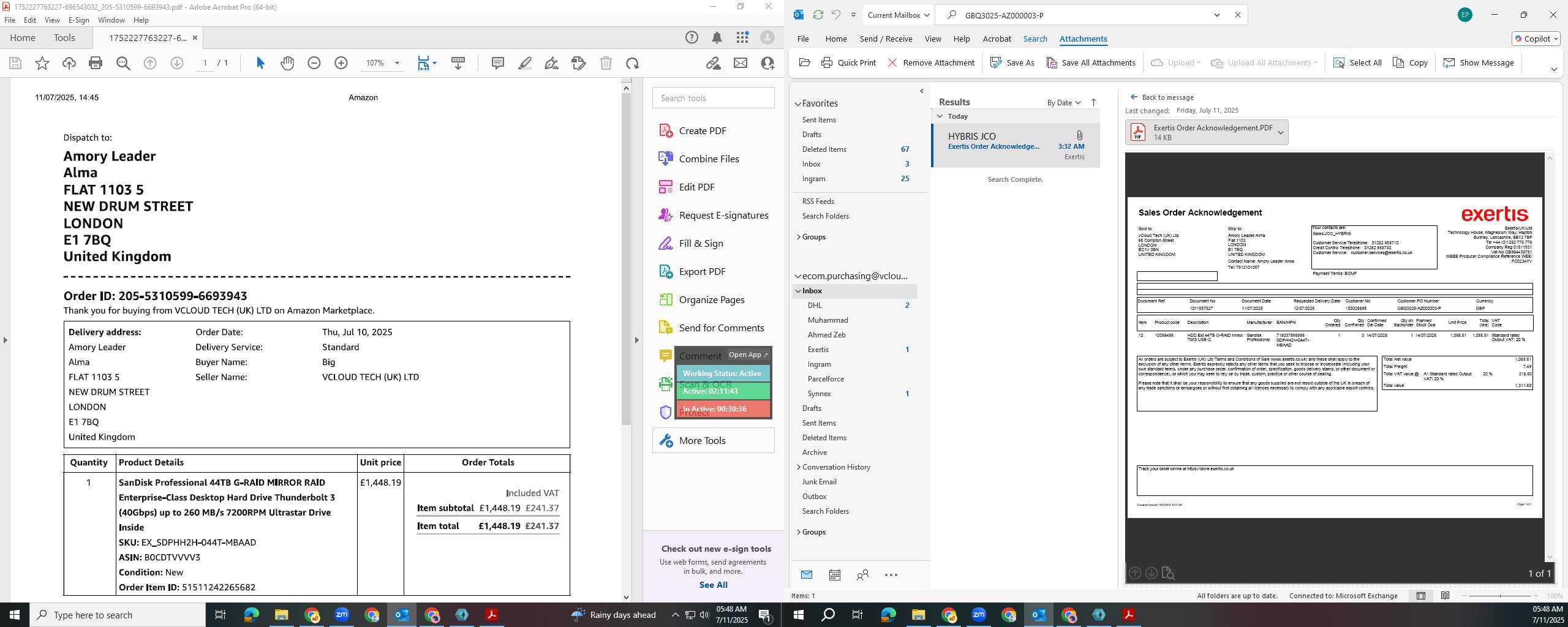Image resolution: width=1568 pixels, height=627 pixels.
Task: Open the zoom percentage dropdown in Acrobat
Action: 397,63
